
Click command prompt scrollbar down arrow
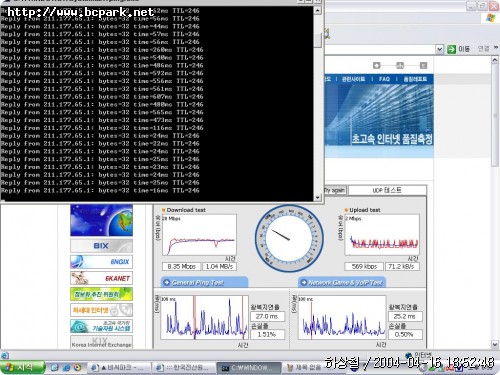point(318,197)
